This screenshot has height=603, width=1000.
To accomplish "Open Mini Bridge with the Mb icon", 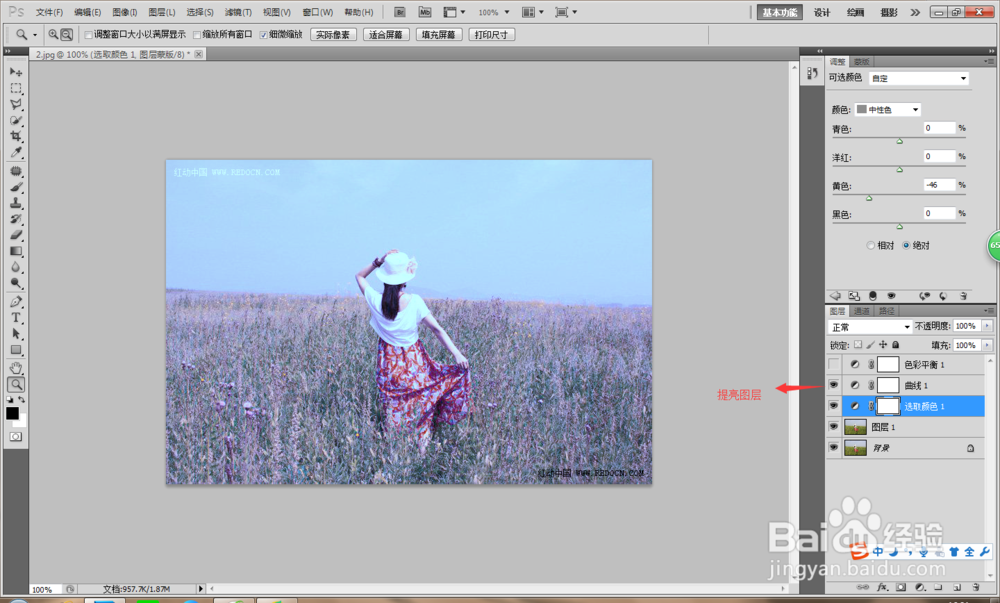I will pyautogui.click(x=425, y=12).
